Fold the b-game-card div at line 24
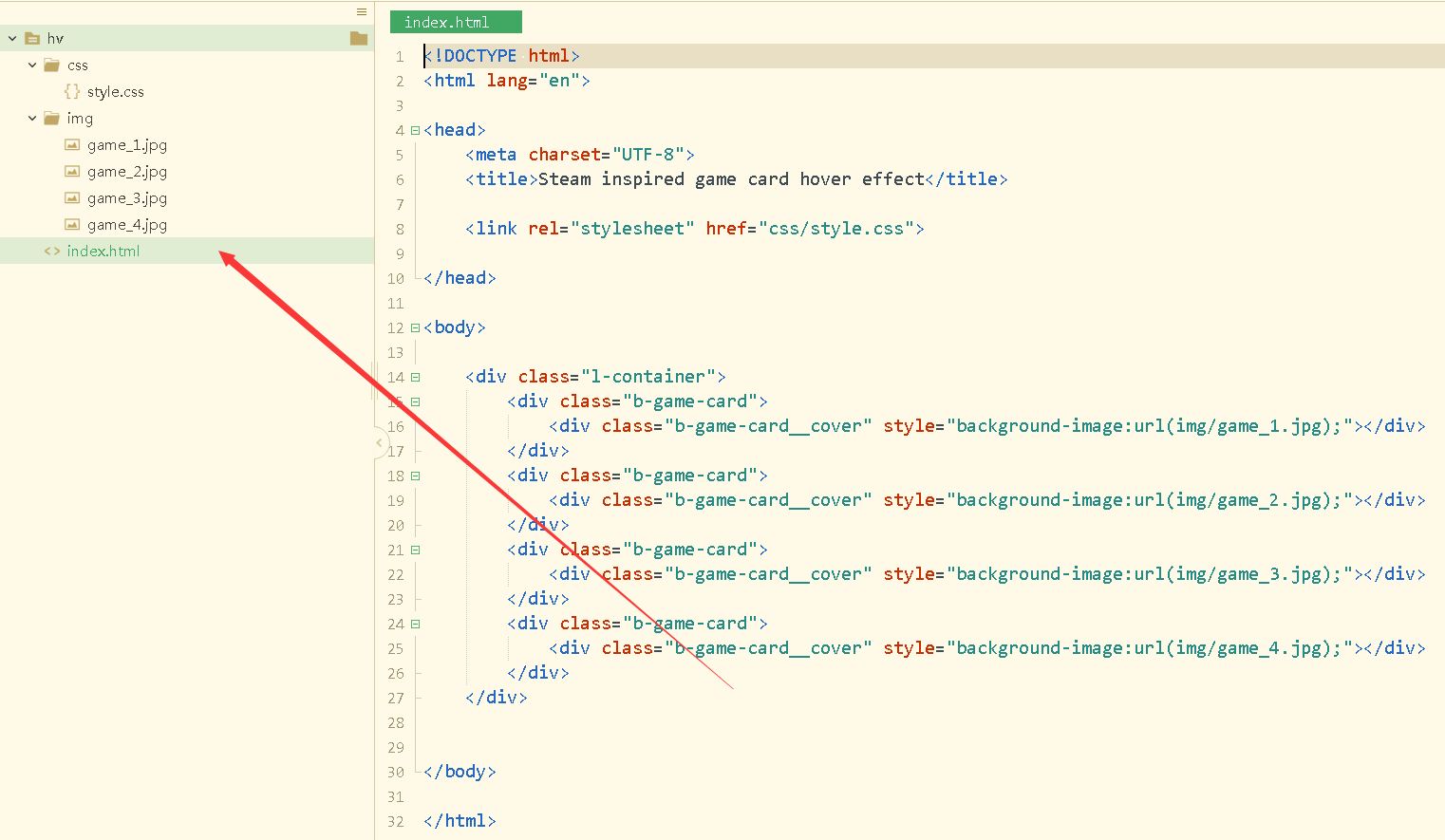 click(415, 624)
